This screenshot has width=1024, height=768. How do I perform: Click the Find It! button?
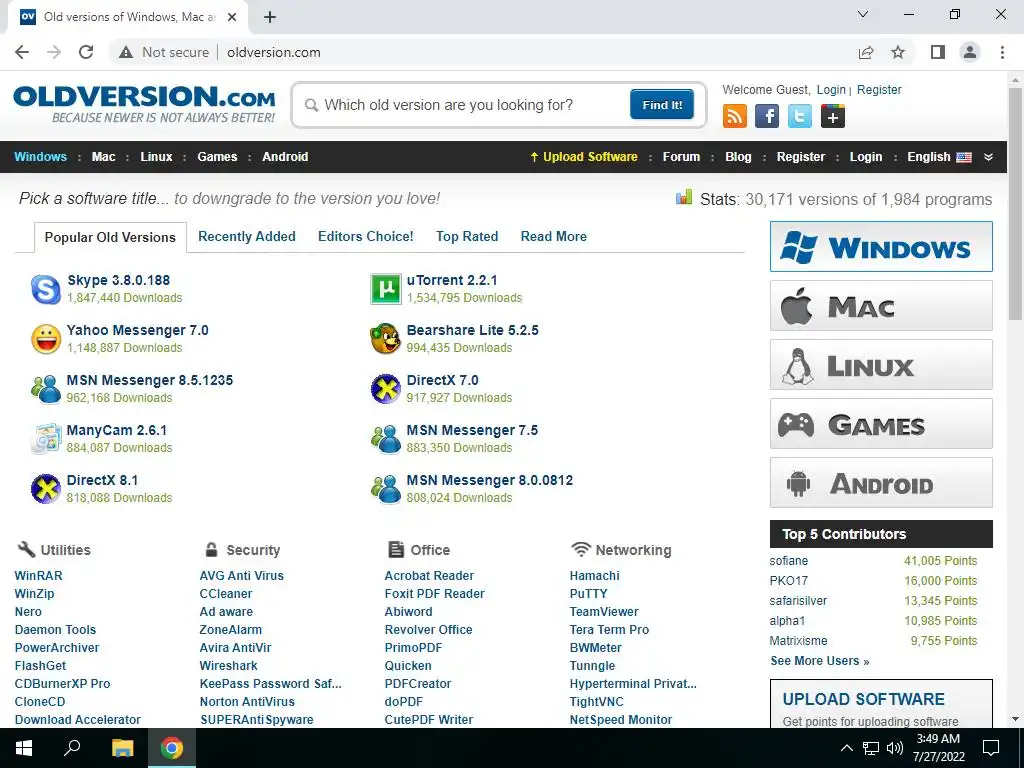point(662,104)
